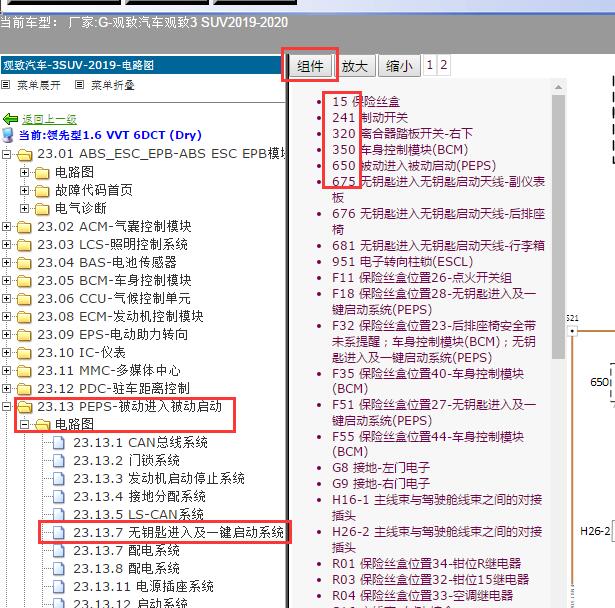The width and height of the screenshot is (615, 608).
Task: Collapse 23.13 PEPS-被动进入被动启动
Action: [6, 407]
